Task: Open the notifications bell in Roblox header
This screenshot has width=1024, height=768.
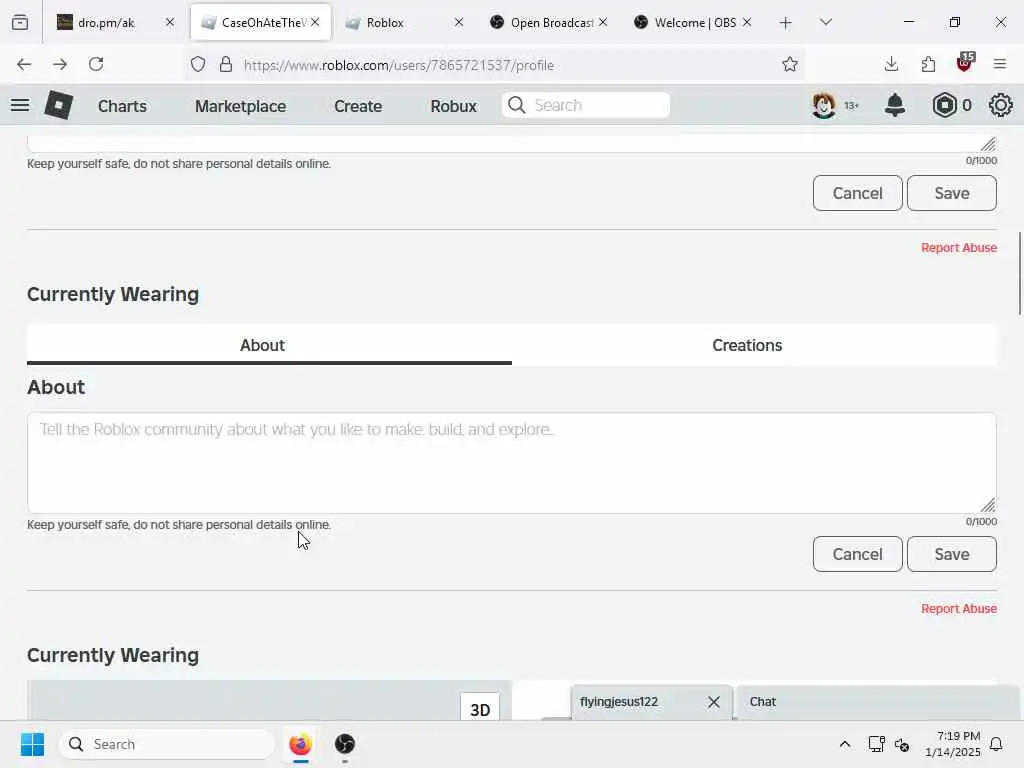Action: (895, 105)
